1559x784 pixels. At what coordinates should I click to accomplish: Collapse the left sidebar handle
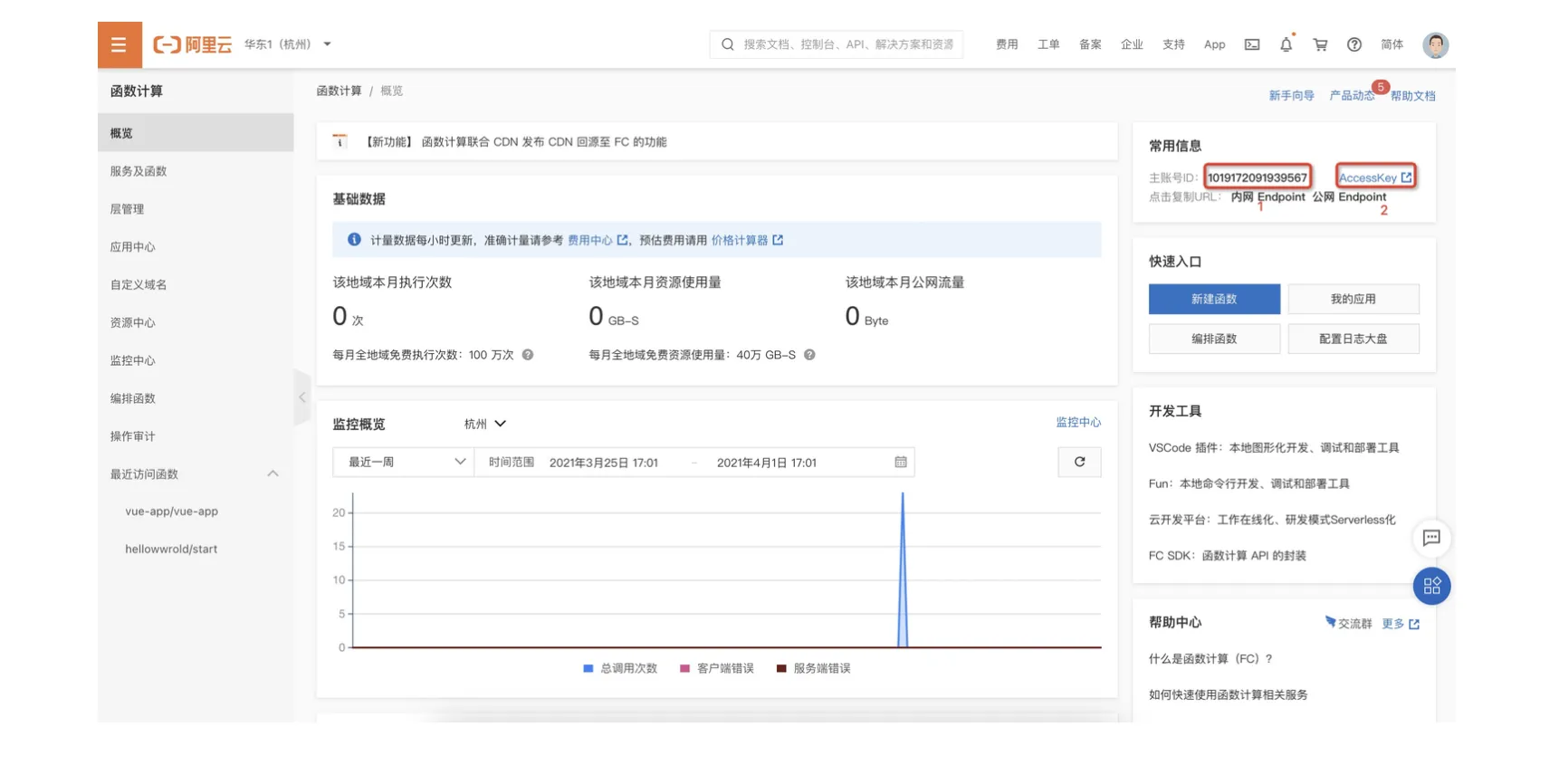[x=302, y=397]
